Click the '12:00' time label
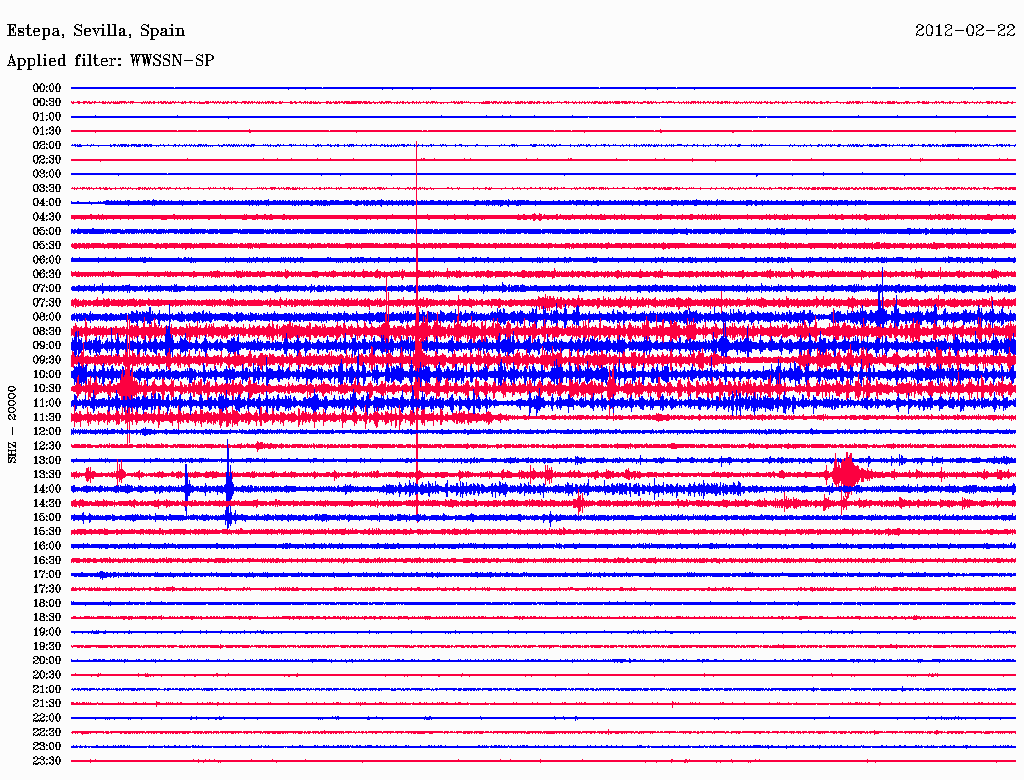The width and height of the screenshot is (1024, 780). [x=46, y=431]
